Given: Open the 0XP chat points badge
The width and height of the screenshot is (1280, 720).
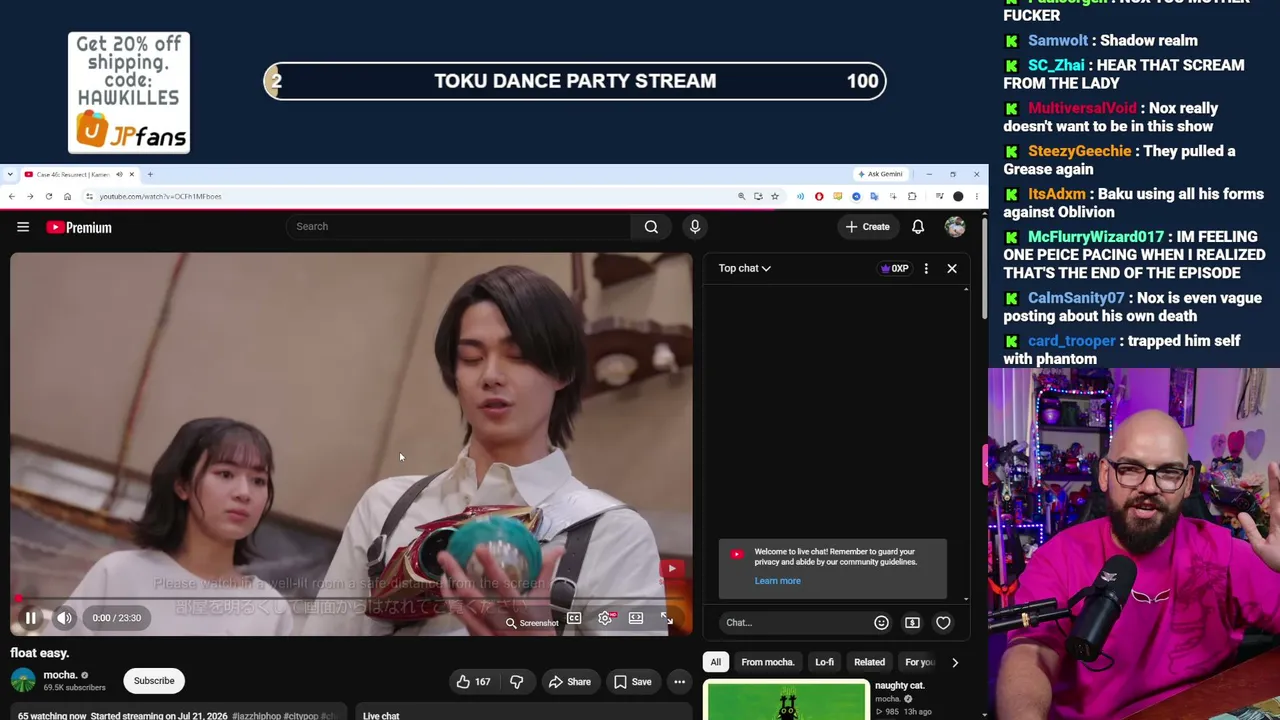Looking at the screenshot, I should pos(894,268).
